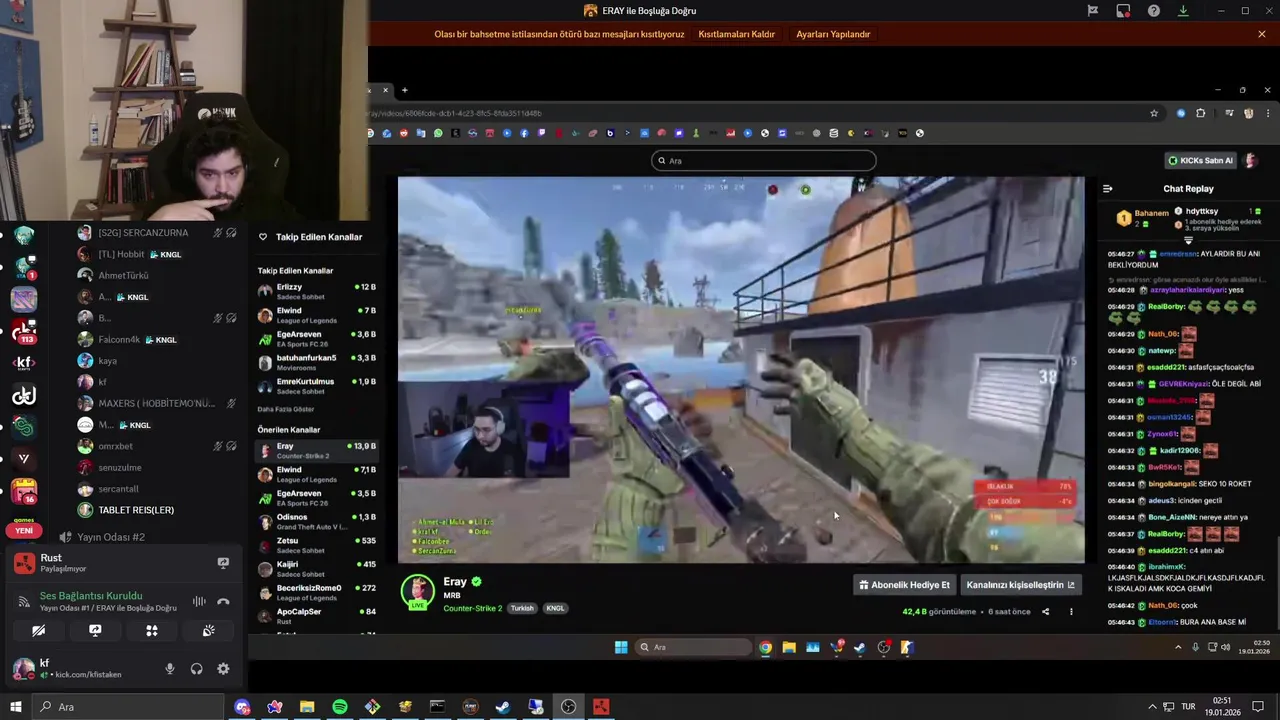Open the Zetsu channel
Viewport: 1280px width, 720px height.
[x=316, y=545]
